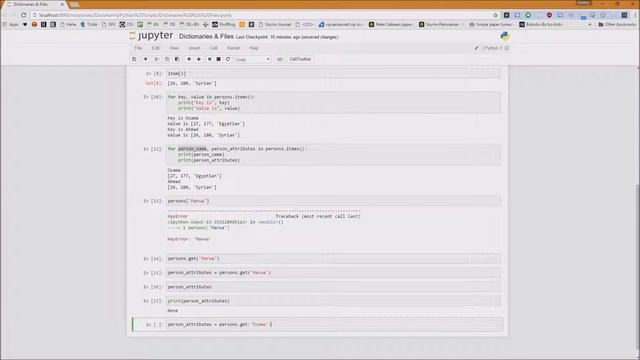Viewport: 640px width, 360px height.
Task: Copy the selected cell using the toolbar icon
Action: tap(167, 59)
